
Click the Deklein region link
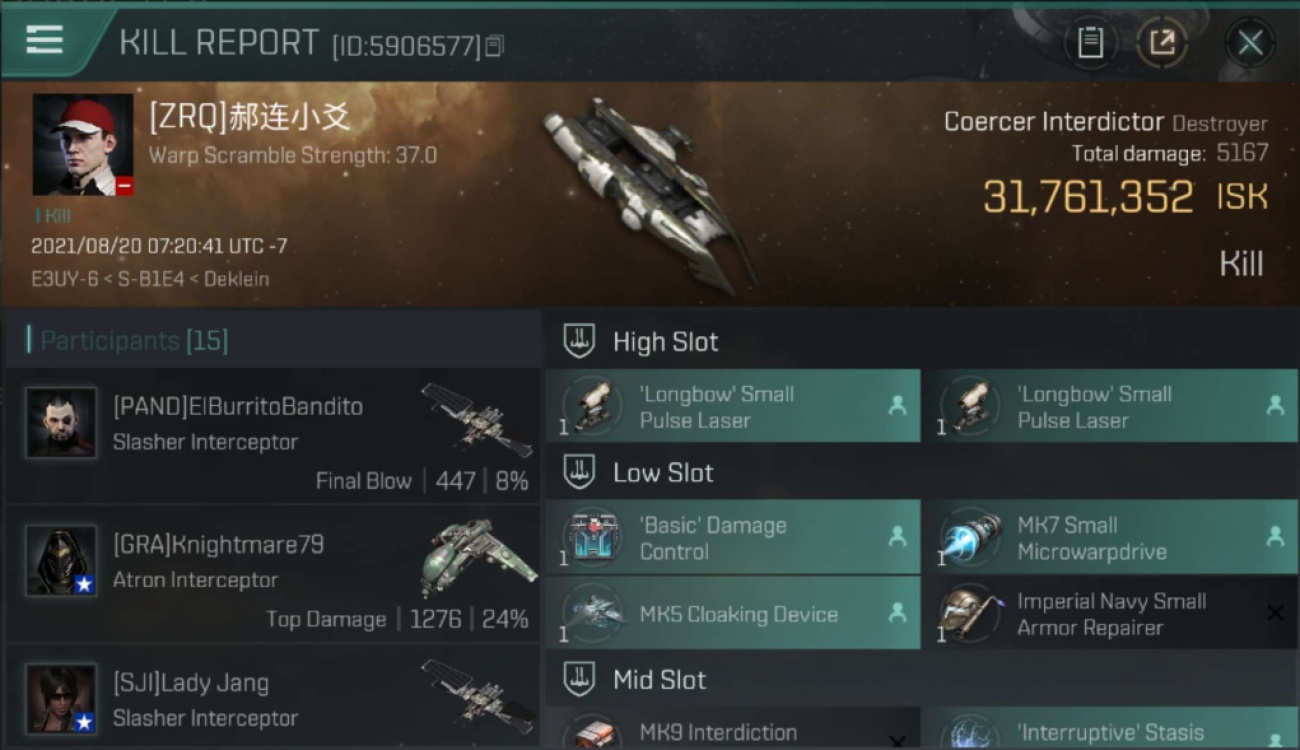(x=236, y=279)
